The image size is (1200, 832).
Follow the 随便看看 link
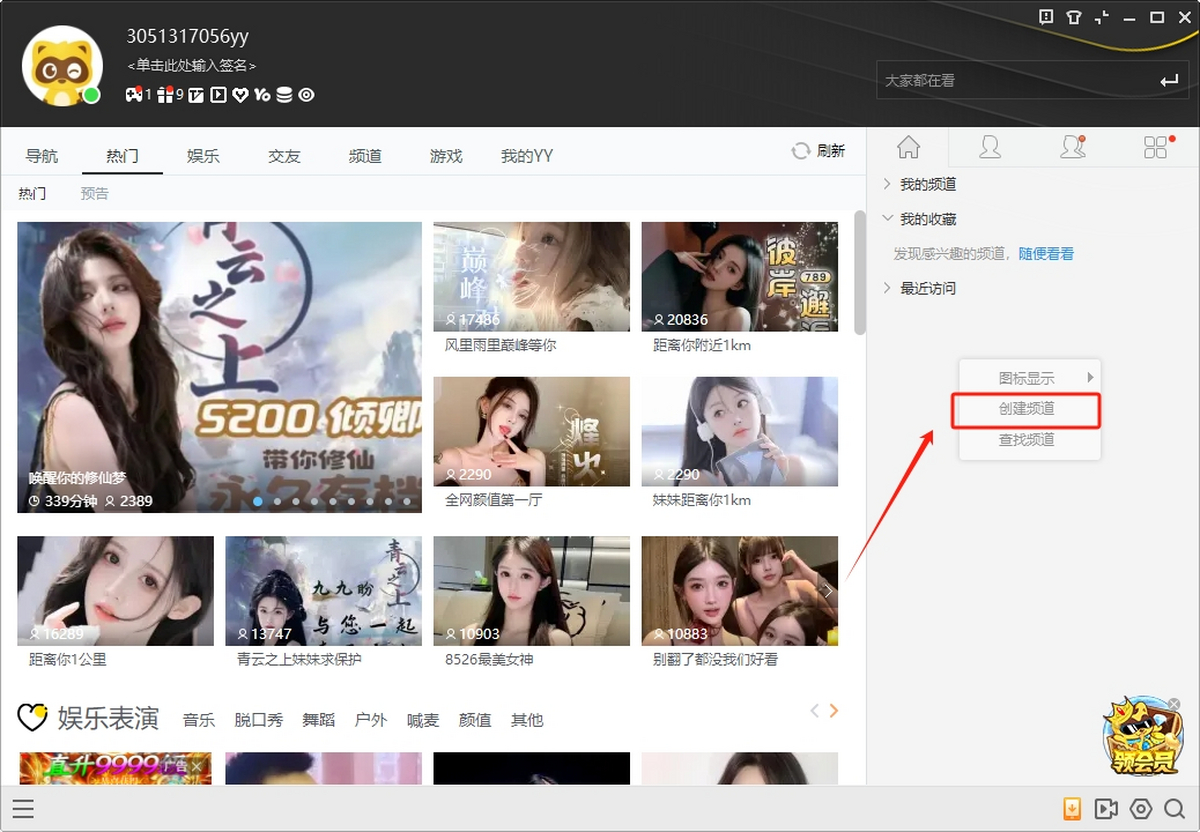[x=1046, y=254]
